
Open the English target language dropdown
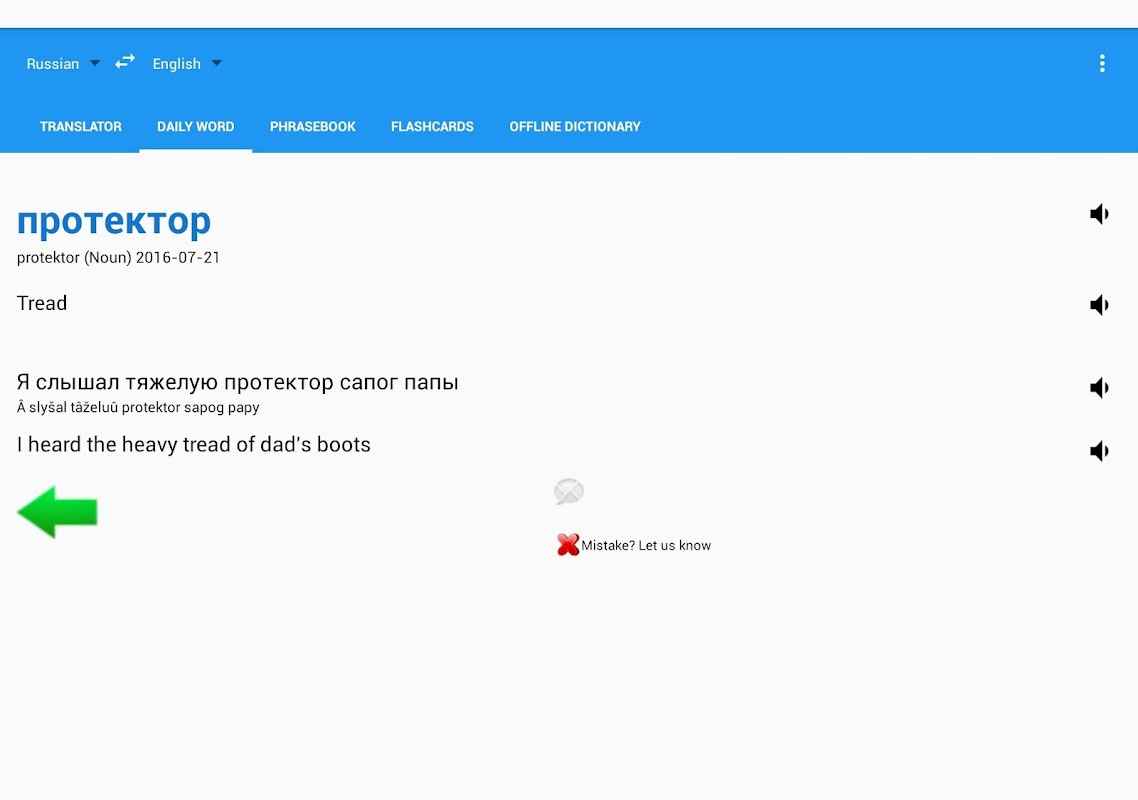click(187, 64)
